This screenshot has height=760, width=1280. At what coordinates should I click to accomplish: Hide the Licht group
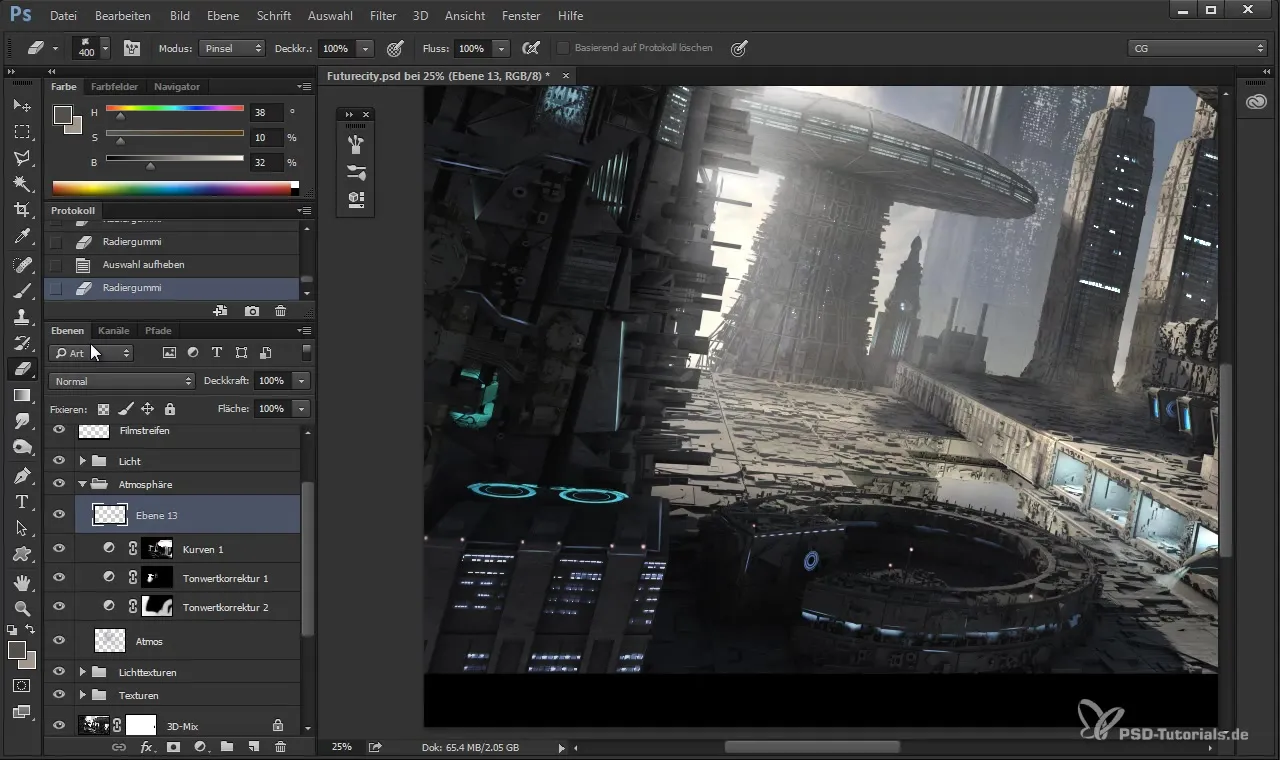click(59, 461)
